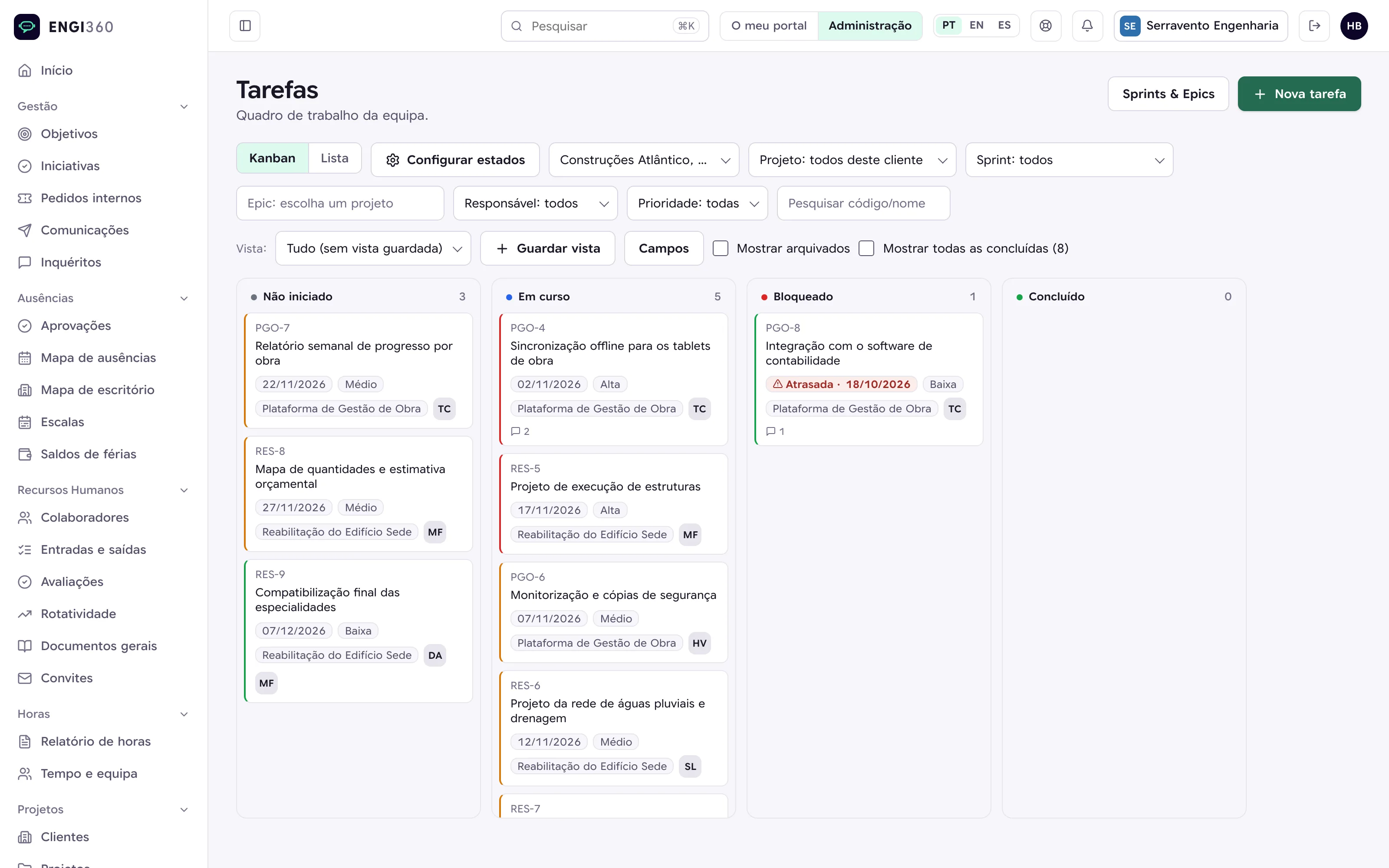Enable Mostrar arquivados checkbox
This screenshot has width=1389, height=868.
721,249
